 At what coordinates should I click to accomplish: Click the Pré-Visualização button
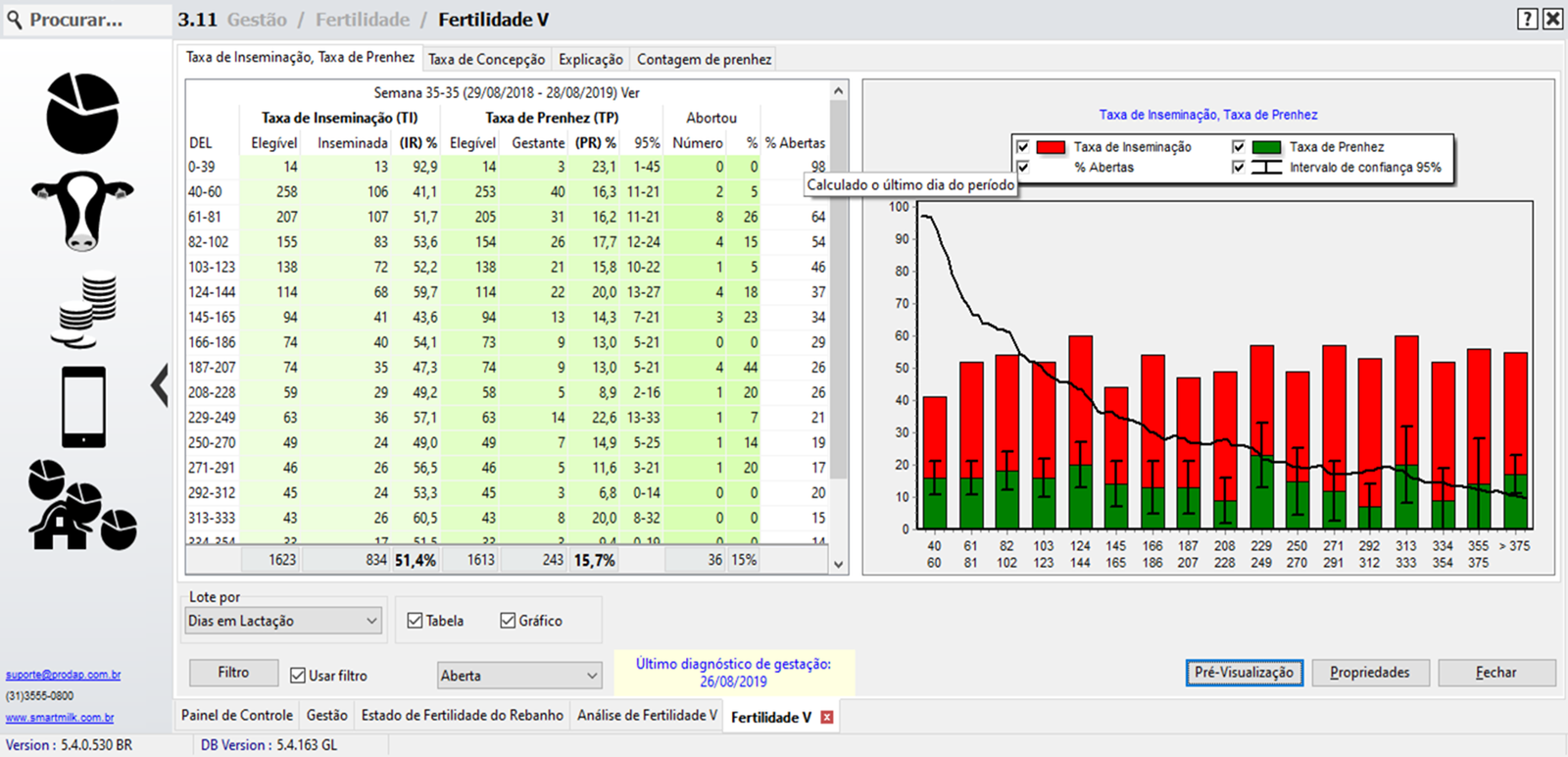(x=1244, y=673)
